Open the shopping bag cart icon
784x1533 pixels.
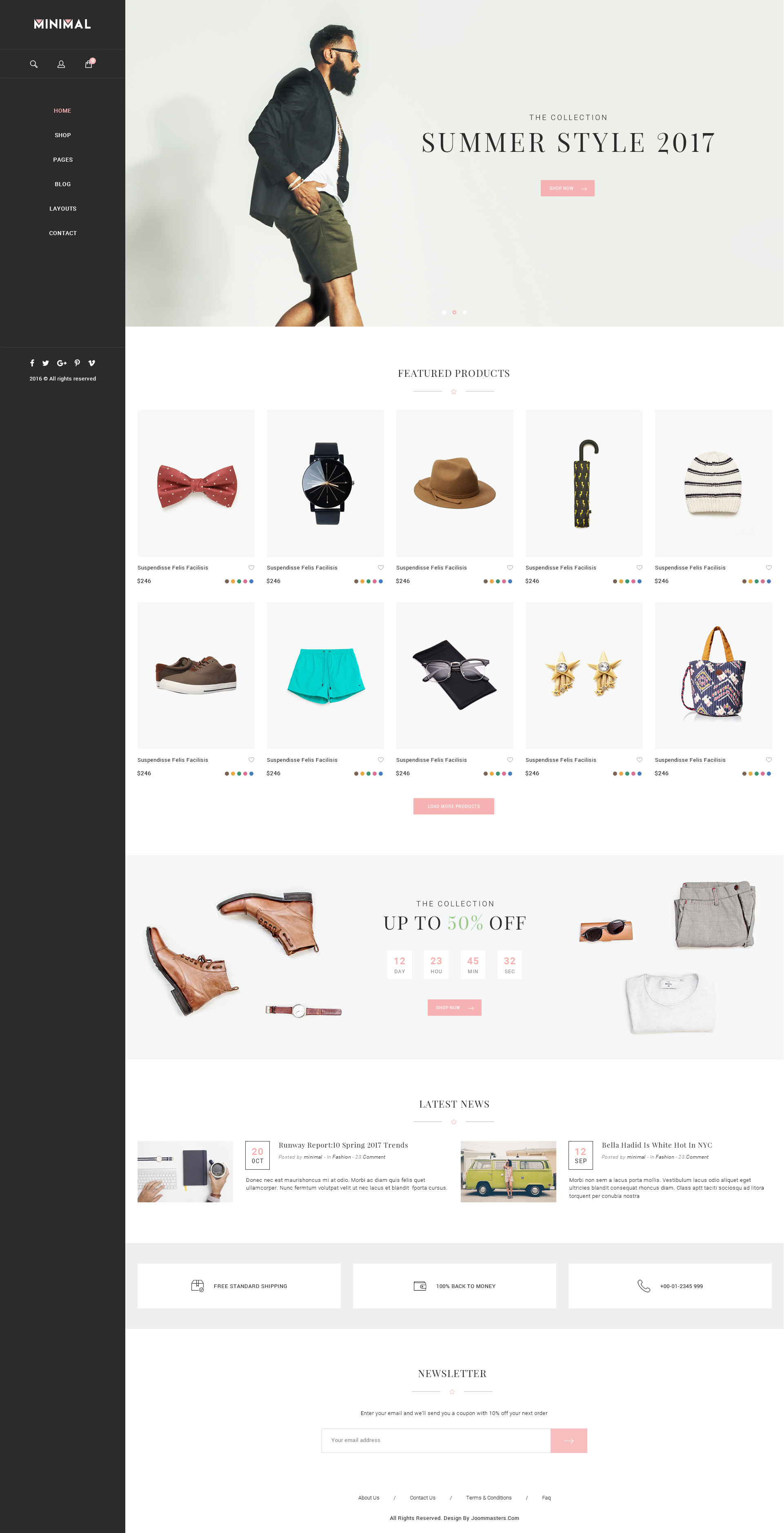(x=89, y=64)
